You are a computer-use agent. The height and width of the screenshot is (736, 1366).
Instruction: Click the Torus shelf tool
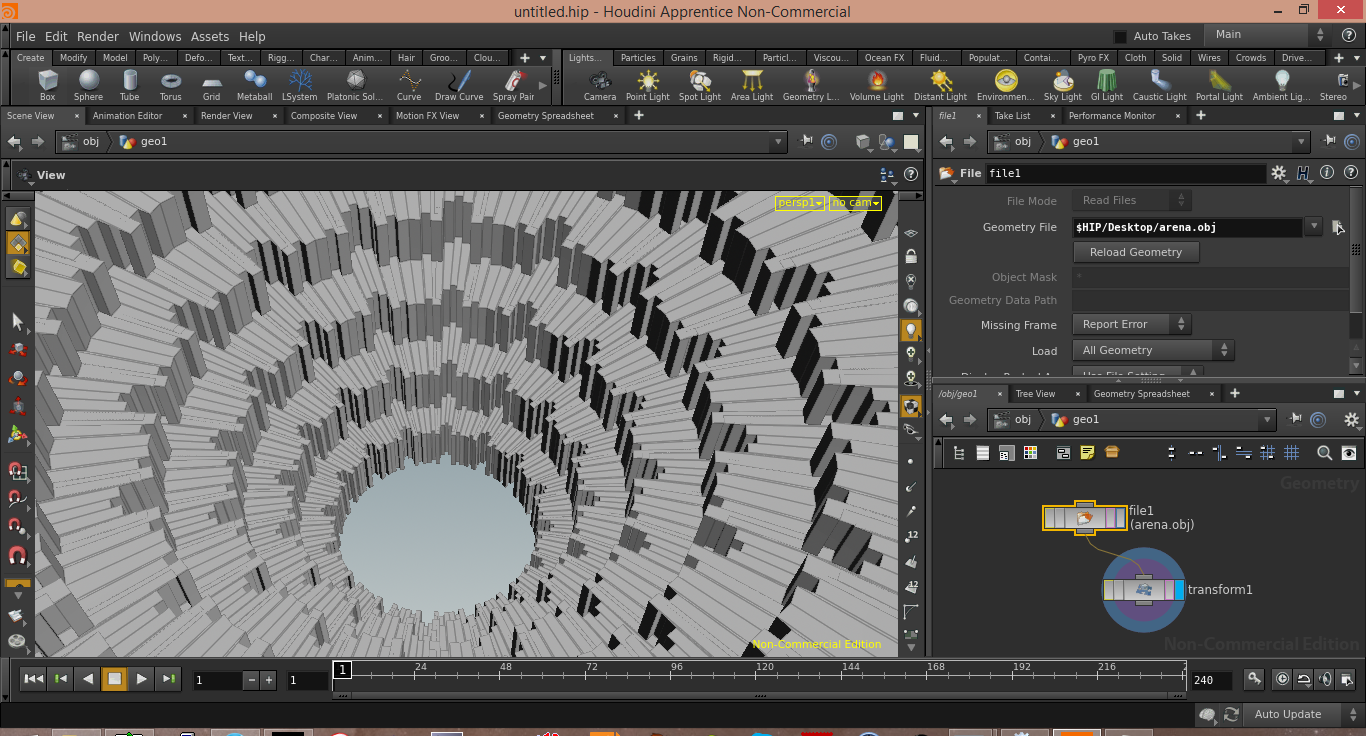(171, 84)
